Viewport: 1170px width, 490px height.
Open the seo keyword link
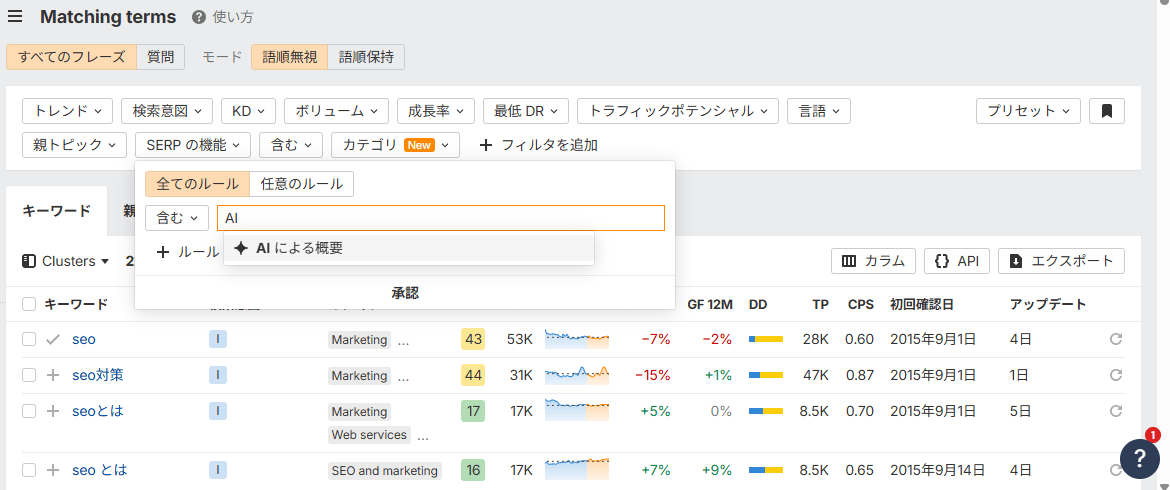(84, 339)
